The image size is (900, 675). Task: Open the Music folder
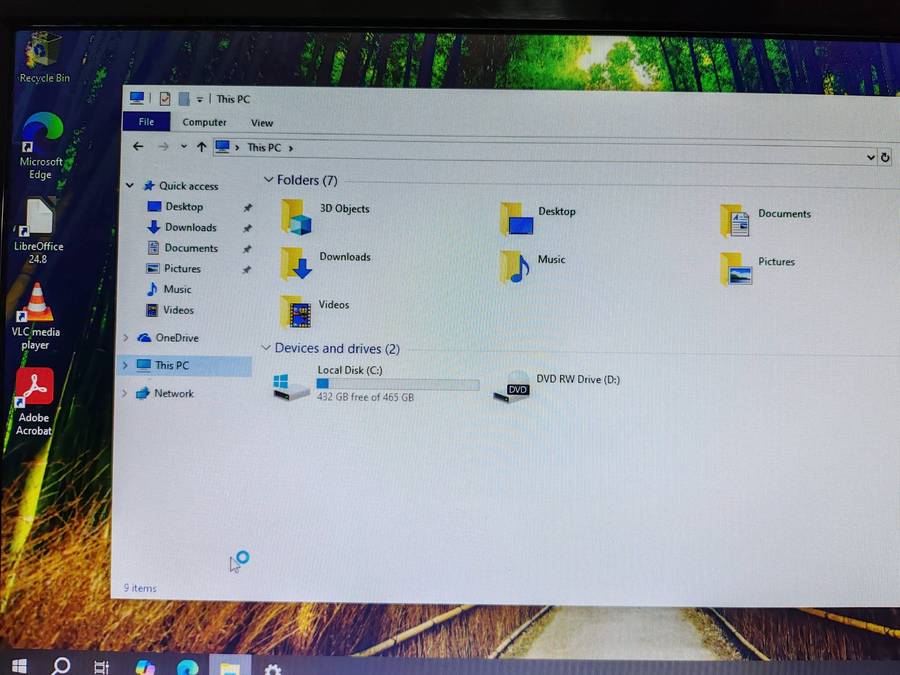point(515,266)
